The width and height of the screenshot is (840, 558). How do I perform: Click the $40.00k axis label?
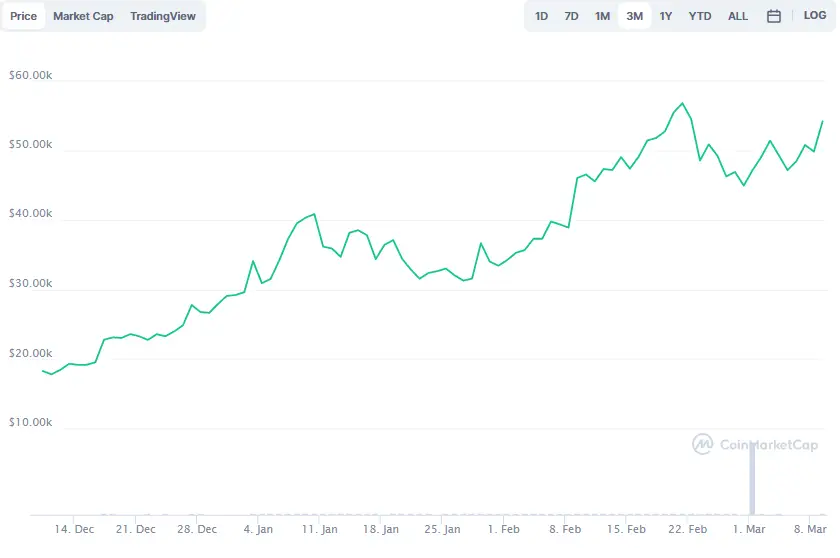pos(31,213)
